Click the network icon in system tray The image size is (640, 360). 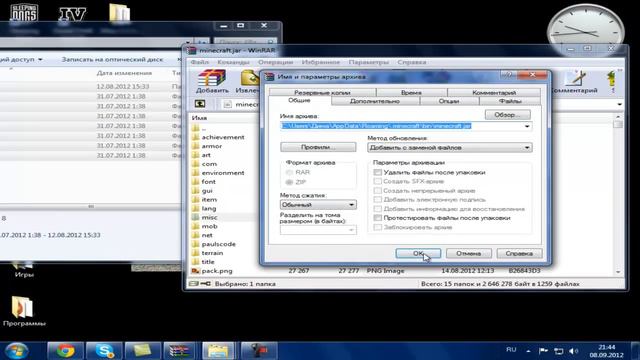(x=559, y=351)
